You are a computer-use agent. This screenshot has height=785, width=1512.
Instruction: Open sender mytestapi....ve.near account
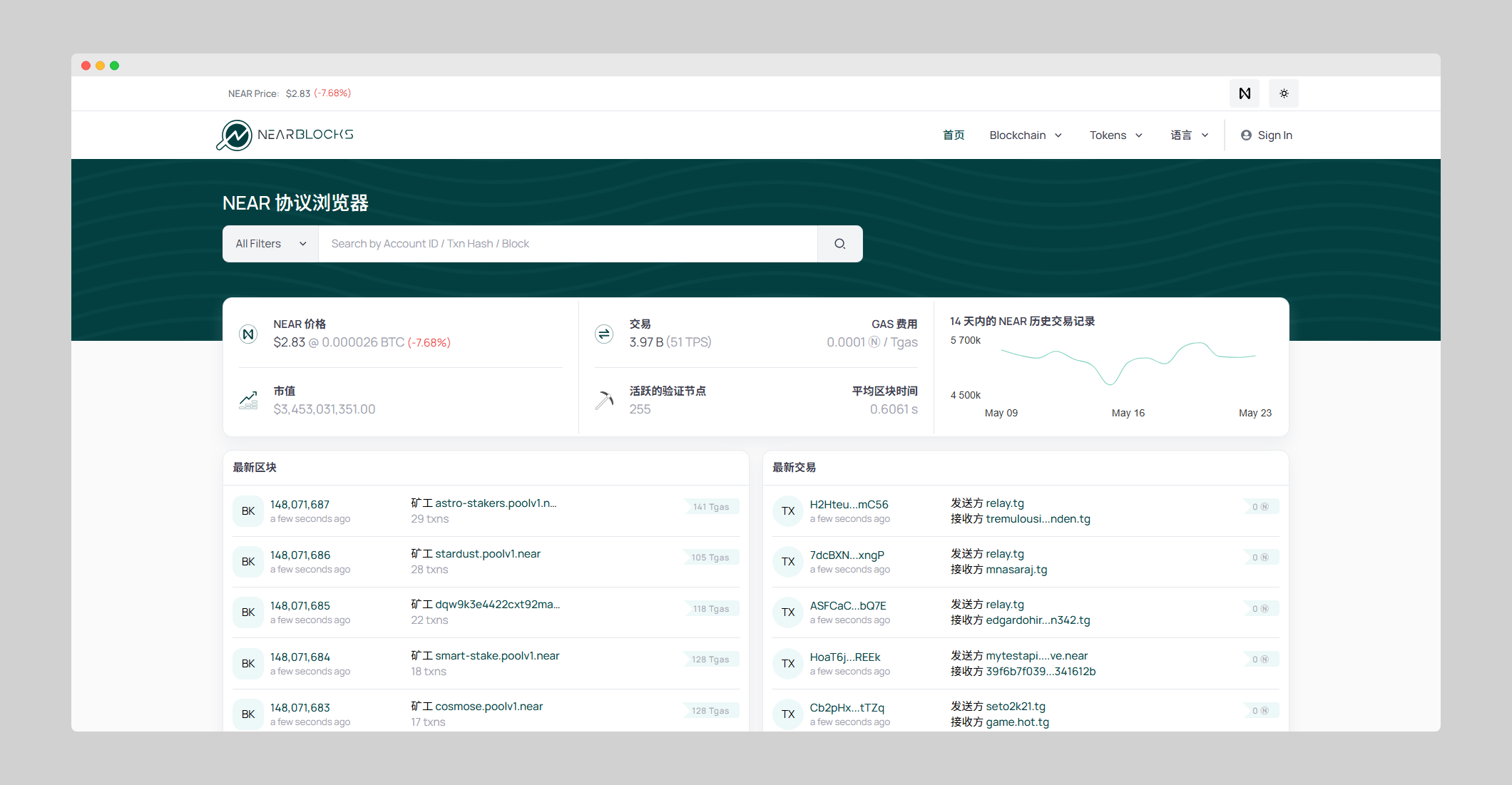pos(1037,656)
